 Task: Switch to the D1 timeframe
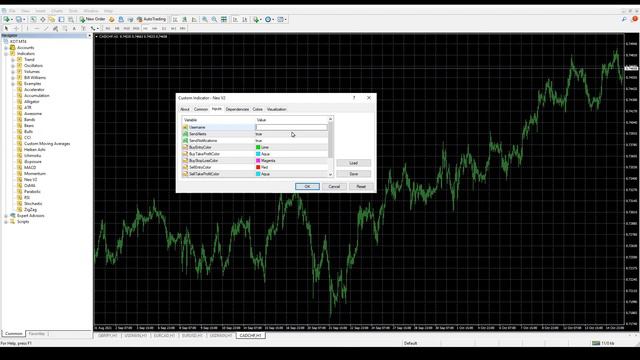click(x=164, y=29)
